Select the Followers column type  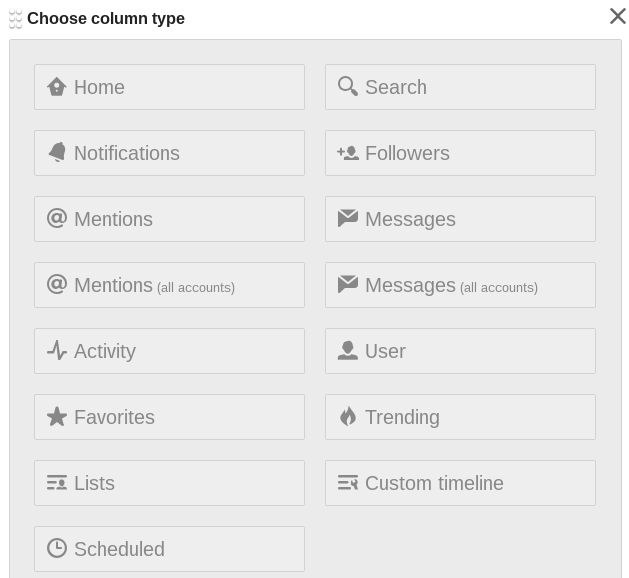click(x=460, y=153)
